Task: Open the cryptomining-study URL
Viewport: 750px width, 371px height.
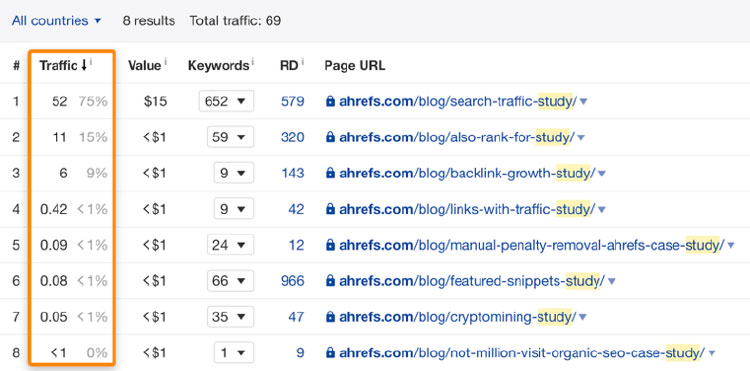Action: click(x=458, y=317)
